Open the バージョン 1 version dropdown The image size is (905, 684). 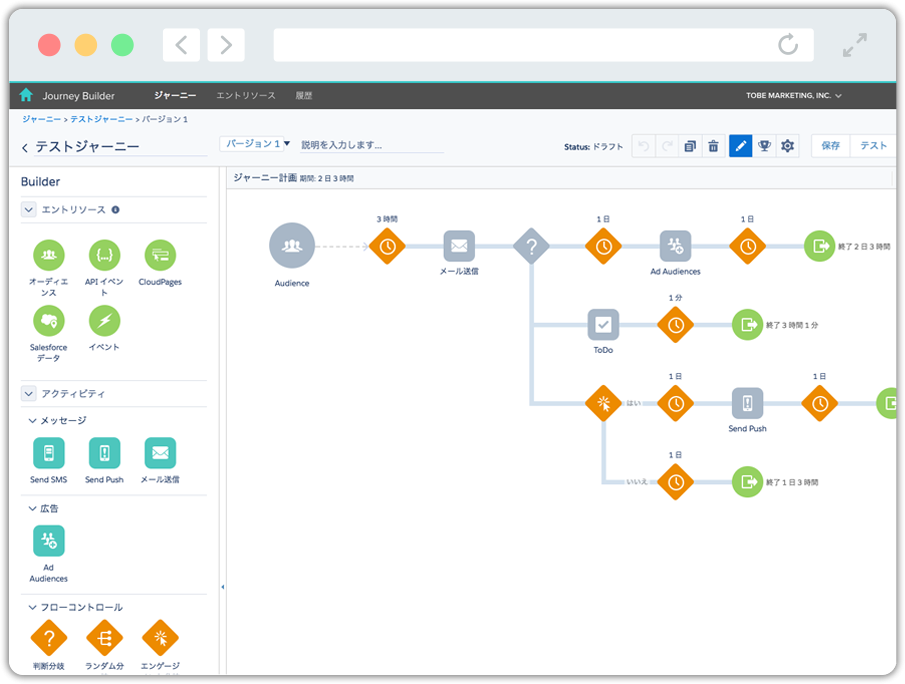click(255, 144)
